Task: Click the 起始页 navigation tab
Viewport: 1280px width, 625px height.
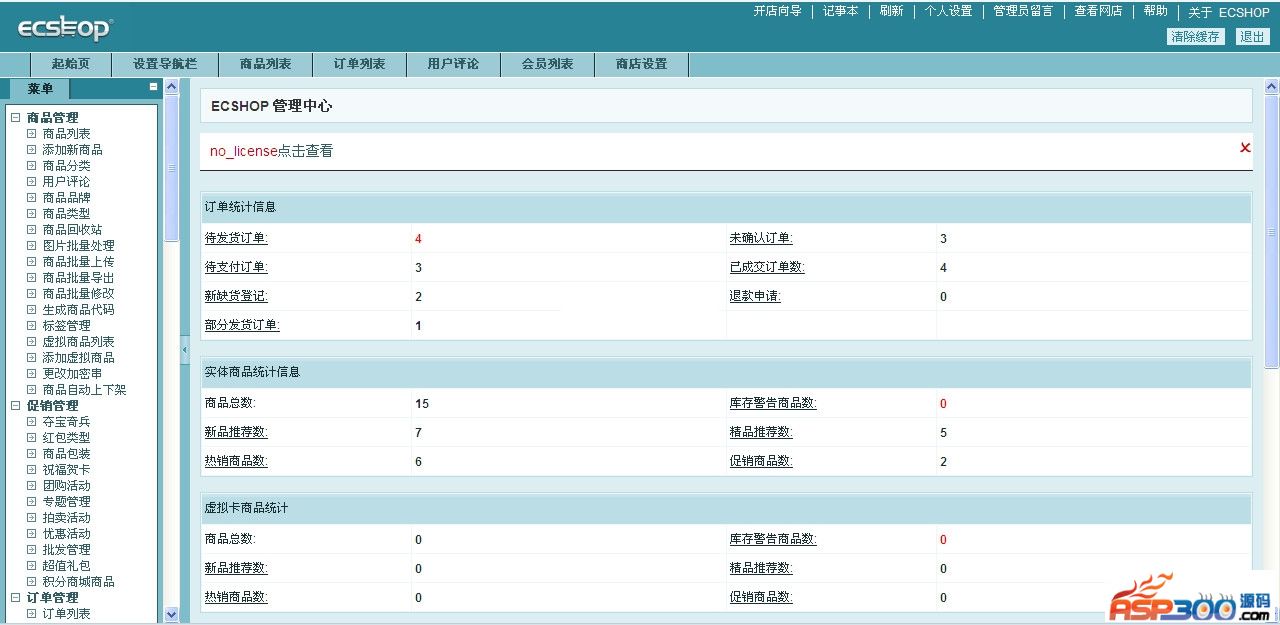Action: (71, 64)
